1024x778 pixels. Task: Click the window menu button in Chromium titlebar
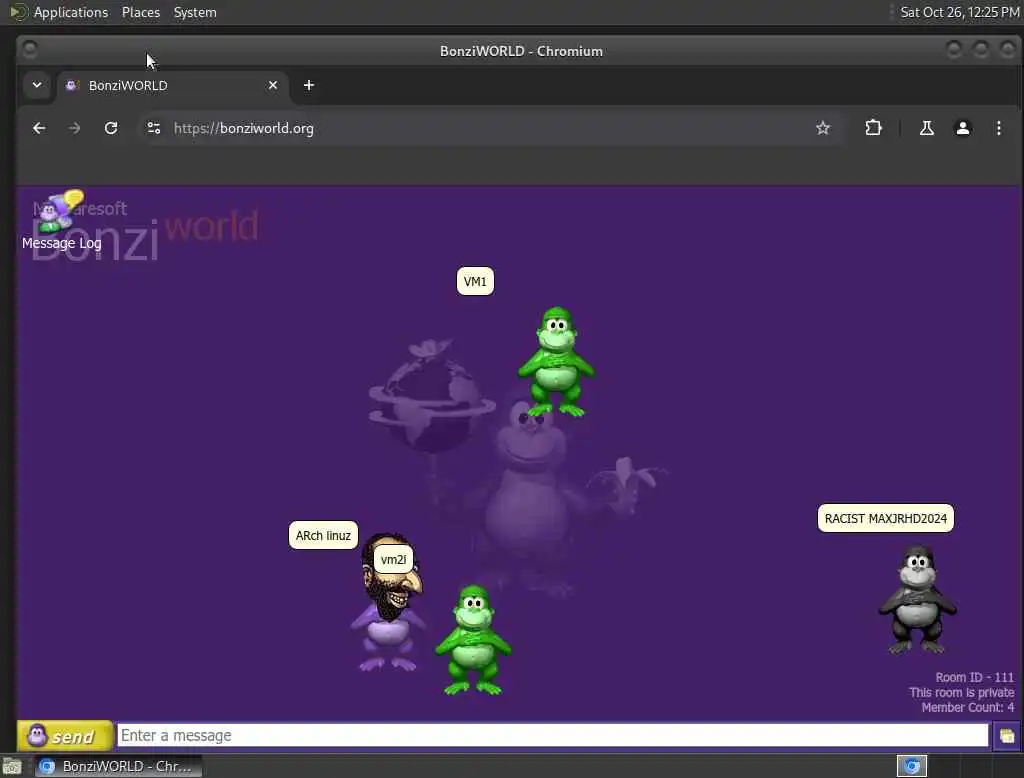click(x=30, y=50)
